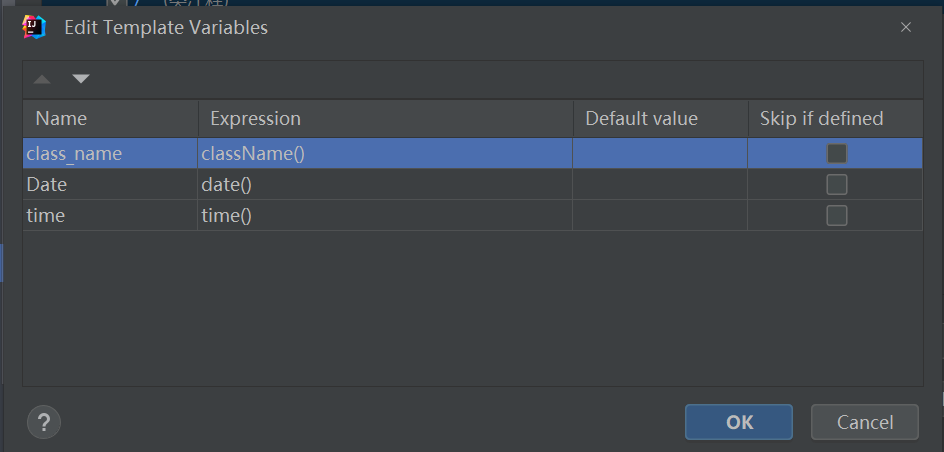This screenshot has height=452, width=944.
Task: Select the class_name variable row
Action: [110, 154]
